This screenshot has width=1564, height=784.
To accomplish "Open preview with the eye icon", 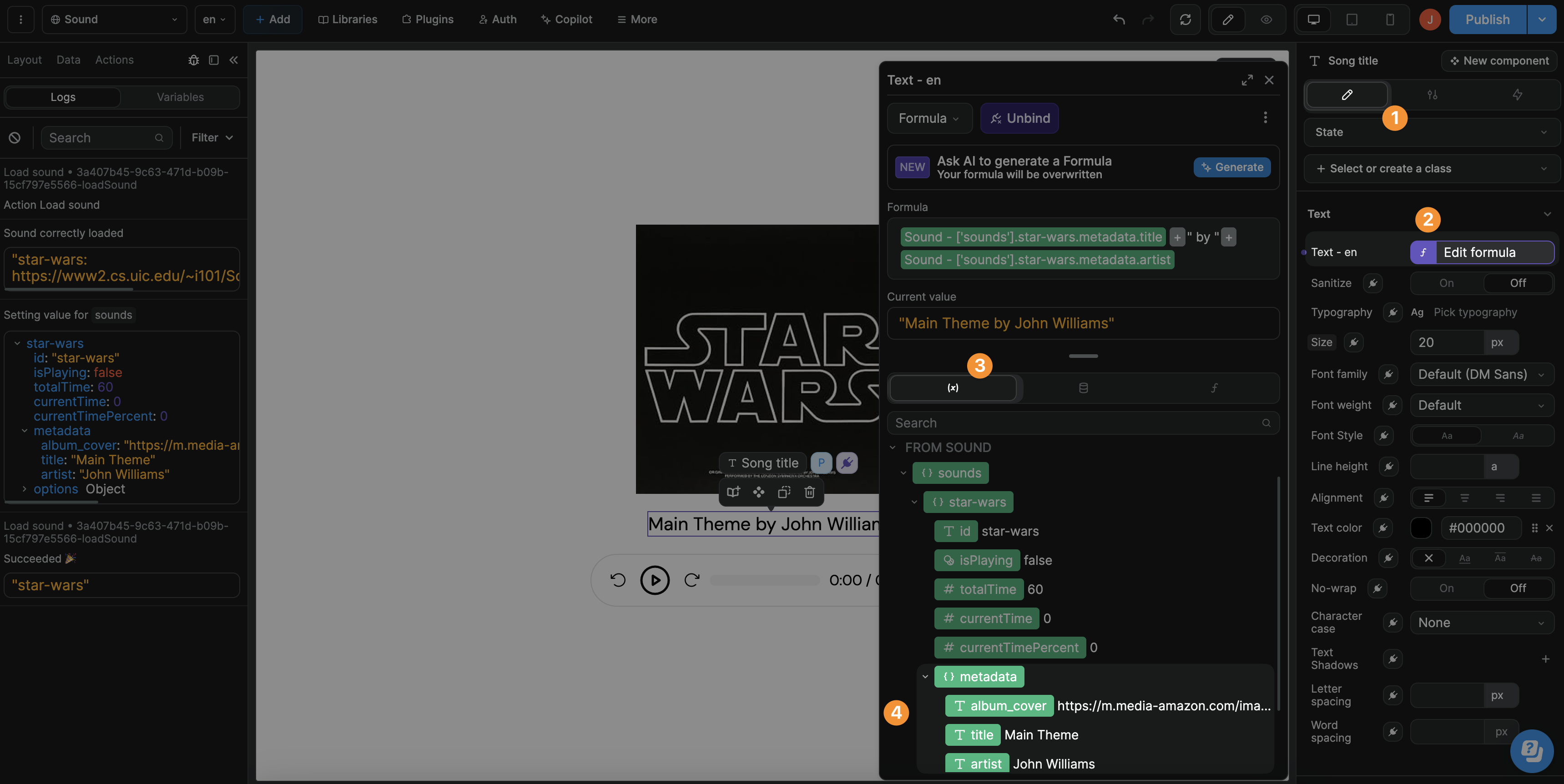I will (x=1266, y=20).
